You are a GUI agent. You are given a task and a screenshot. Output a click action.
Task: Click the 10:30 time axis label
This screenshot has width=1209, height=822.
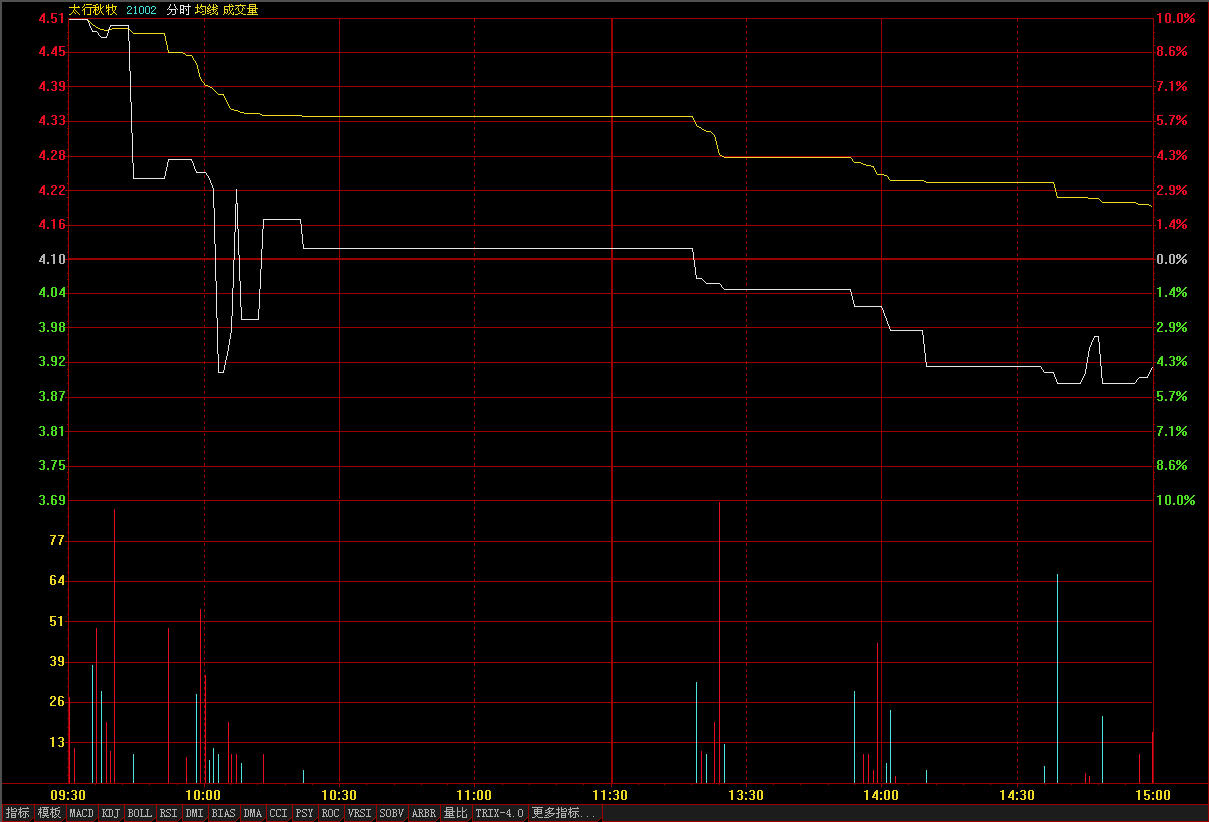tap(339, 795)
